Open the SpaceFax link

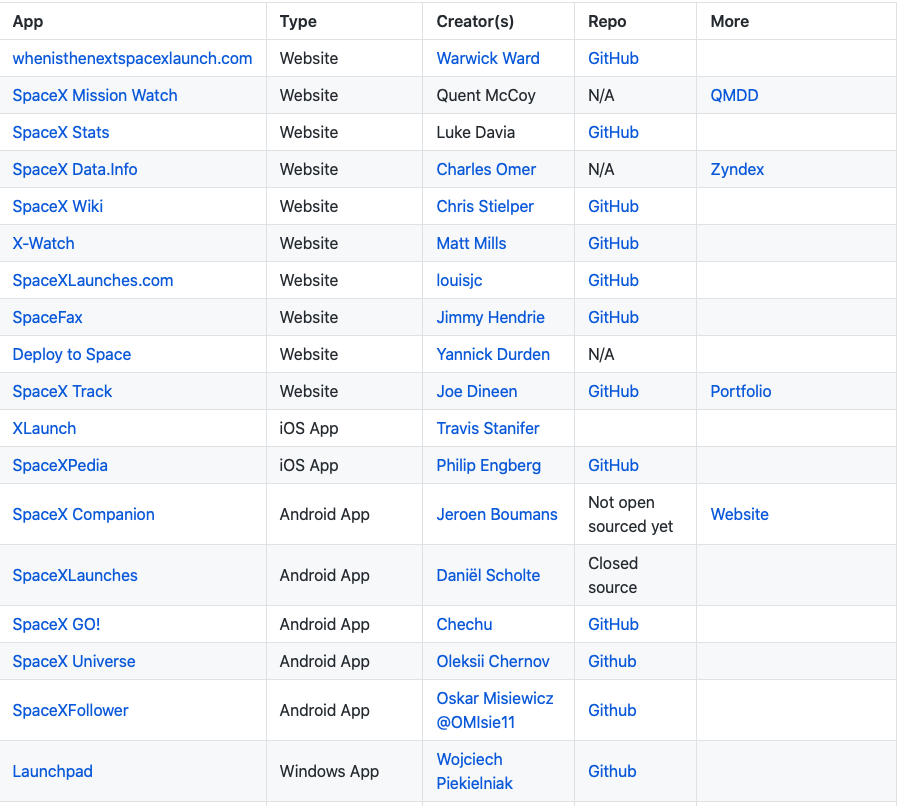[47, 317]
